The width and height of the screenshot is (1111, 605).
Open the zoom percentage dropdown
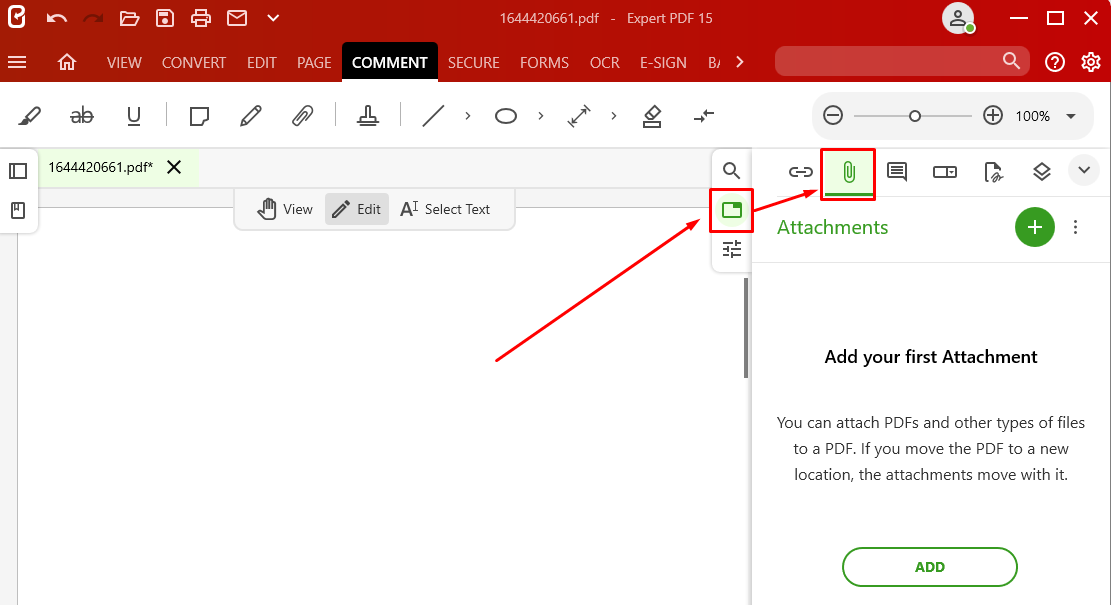point(1071,116)
